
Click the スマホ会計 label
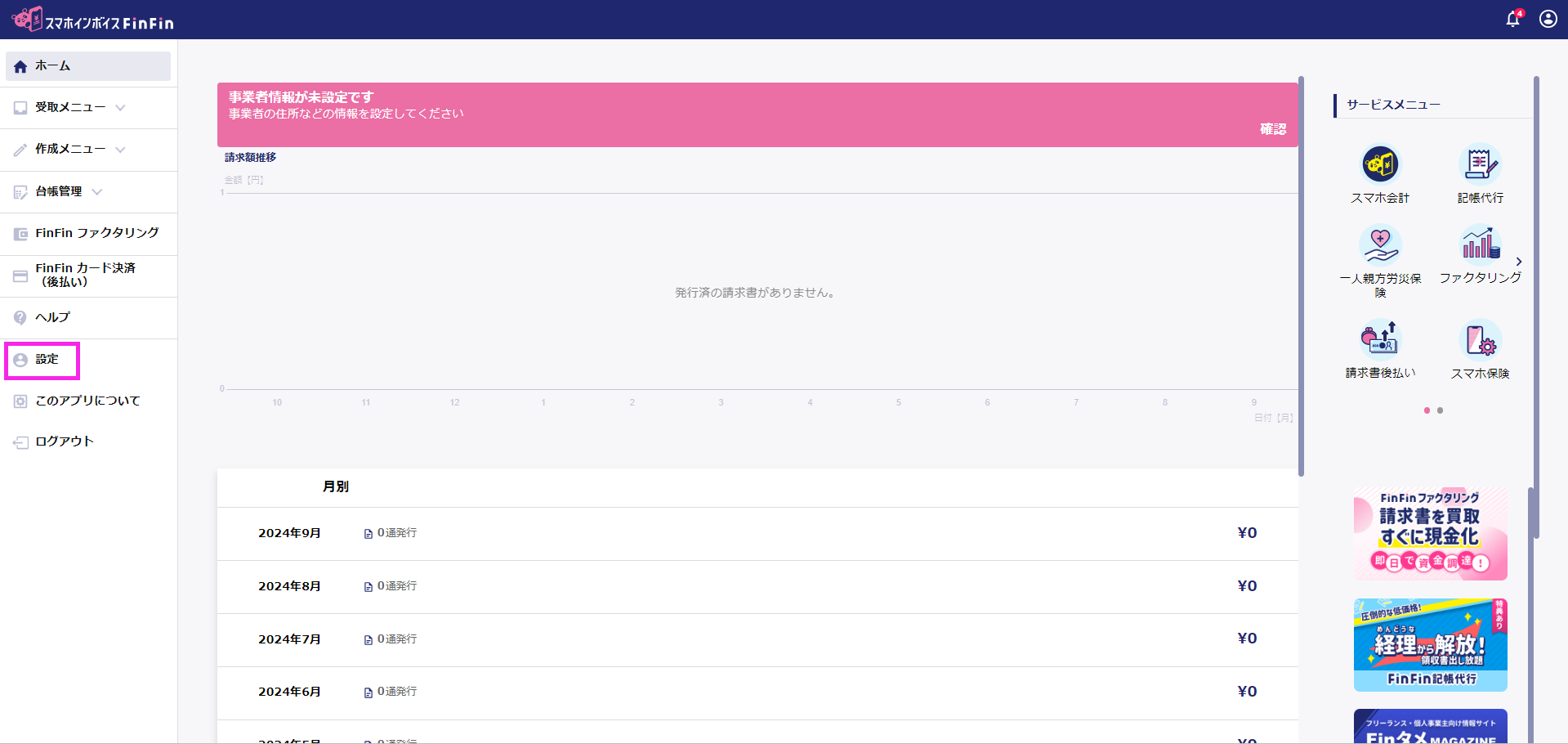click(x=1380, y=198)
